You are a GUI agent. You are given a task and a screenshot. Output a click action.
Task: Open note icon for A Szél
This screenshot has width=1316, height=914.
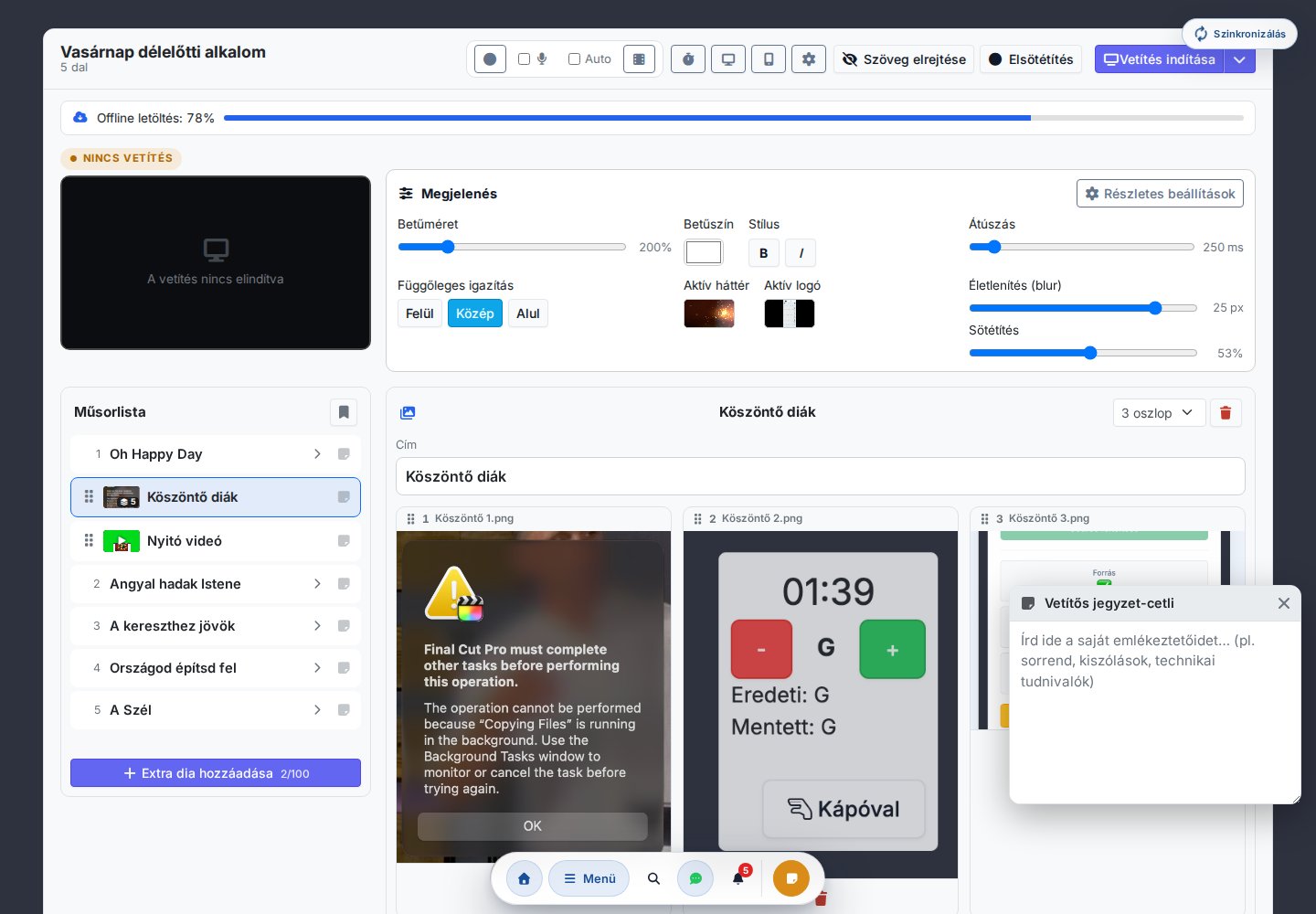pos(344,710)
